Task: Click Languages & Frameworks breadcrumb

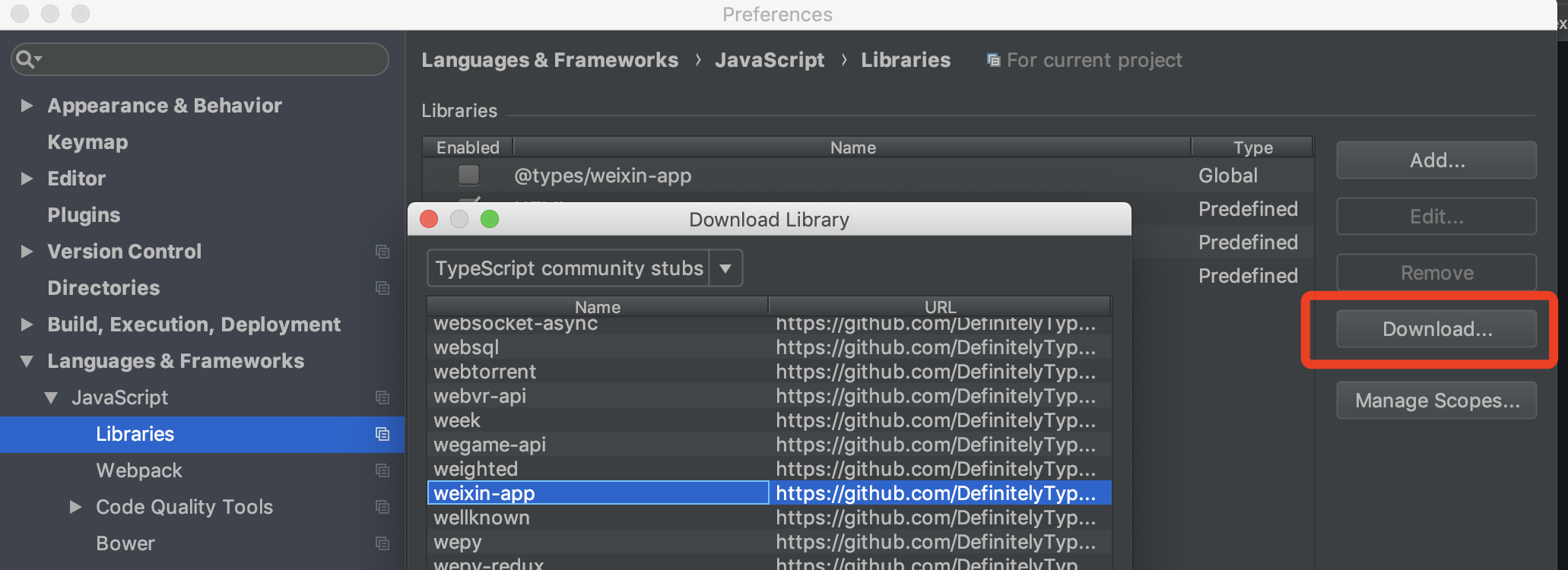Action: (550, 60)
